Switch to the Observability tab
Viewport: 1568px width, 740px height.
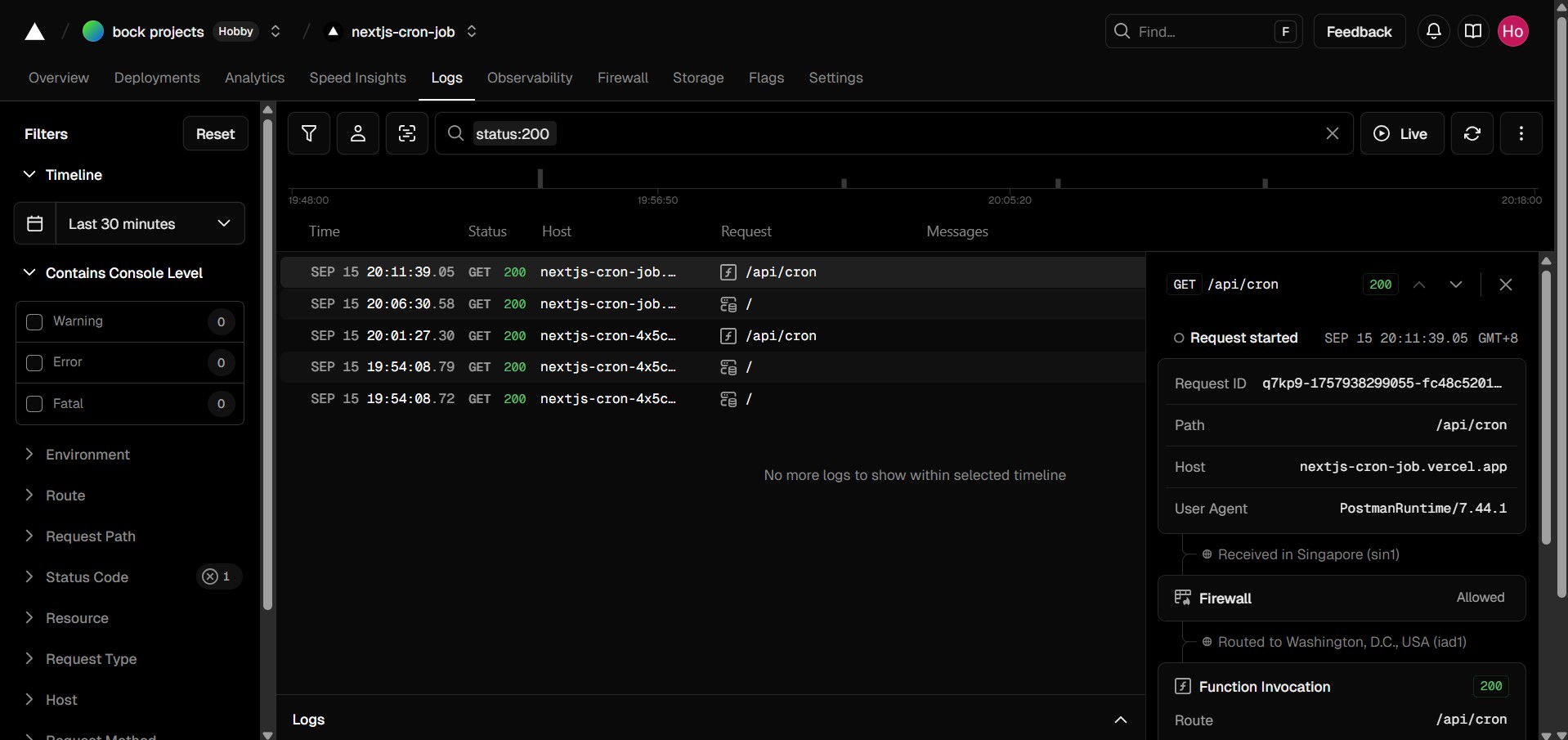[x=529, y=78]
